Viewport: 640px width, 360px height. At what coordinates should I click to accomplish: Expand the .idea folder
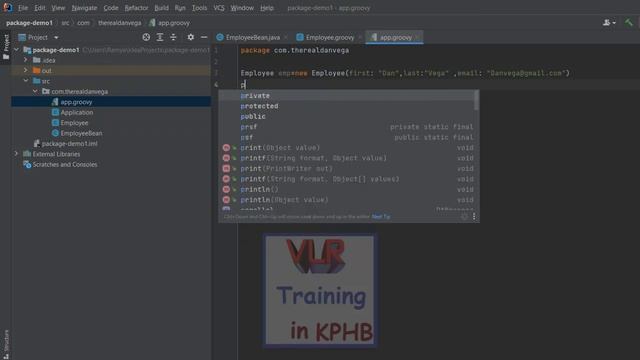[x=26, y=60]
